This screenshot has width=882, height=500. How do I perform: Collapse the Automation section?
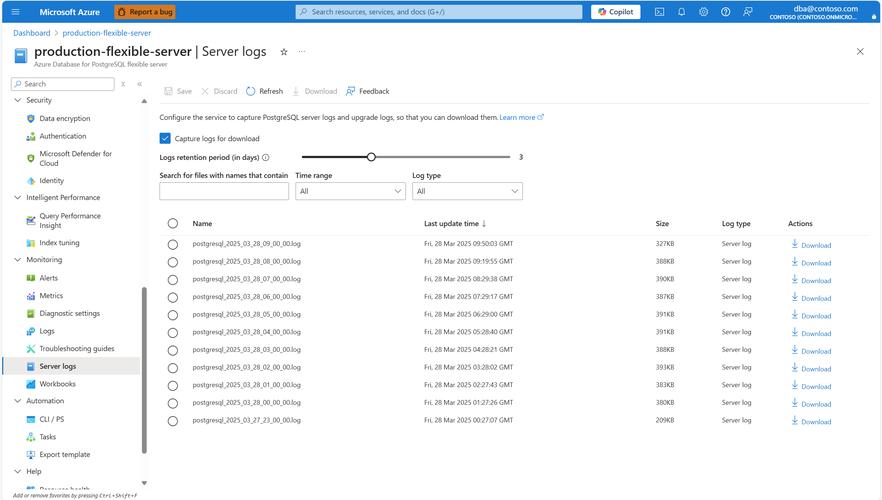pos(17,401)
